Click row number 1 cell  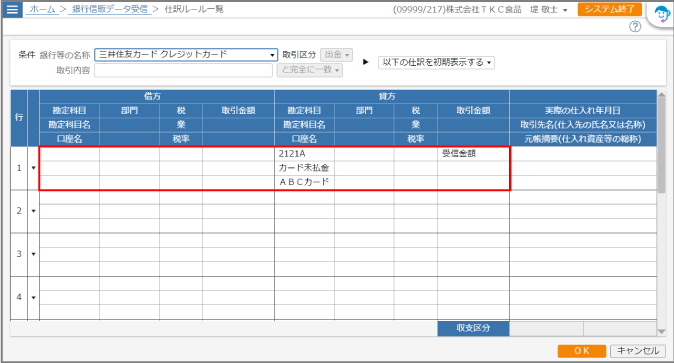click(19, 168)
